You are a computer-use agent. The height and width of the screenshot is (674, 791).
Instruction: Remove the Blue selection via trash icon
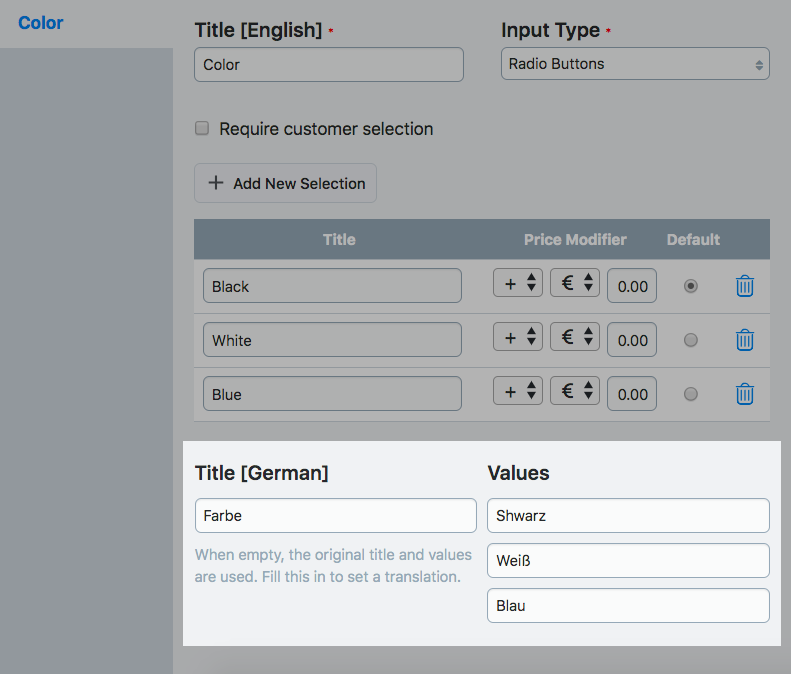(745, 394)
